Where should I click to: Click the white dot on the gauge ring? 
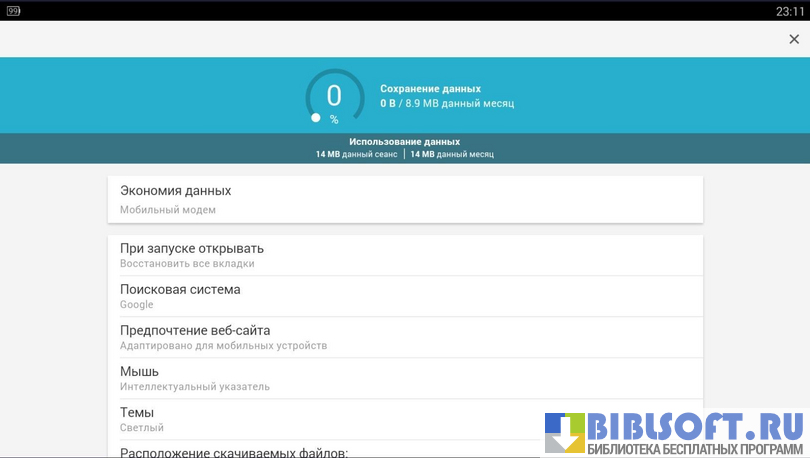(316, 118)
